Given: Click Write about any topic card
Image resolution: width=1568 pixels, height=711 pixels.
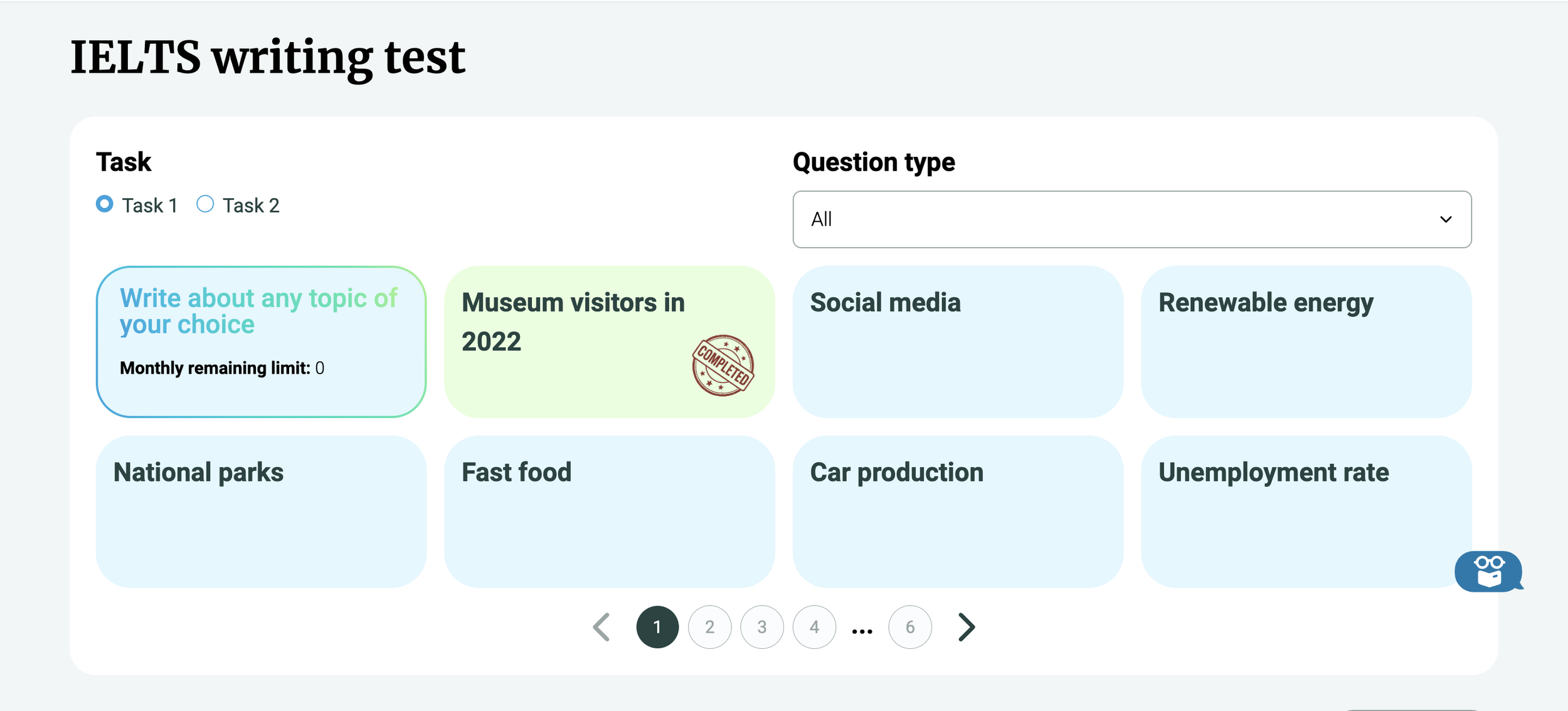Looking at the screenshot, I should pyautogui.click(x=261, y=342).
